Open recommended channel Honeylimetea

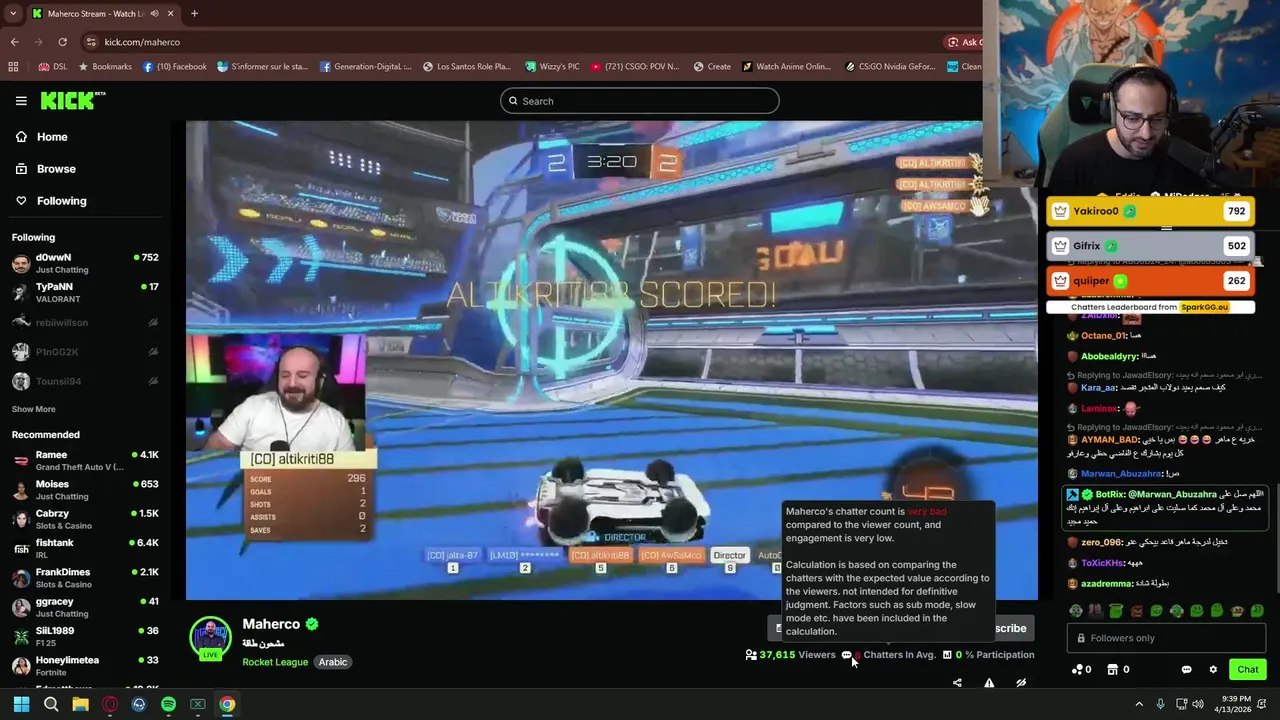click(85, 666)
